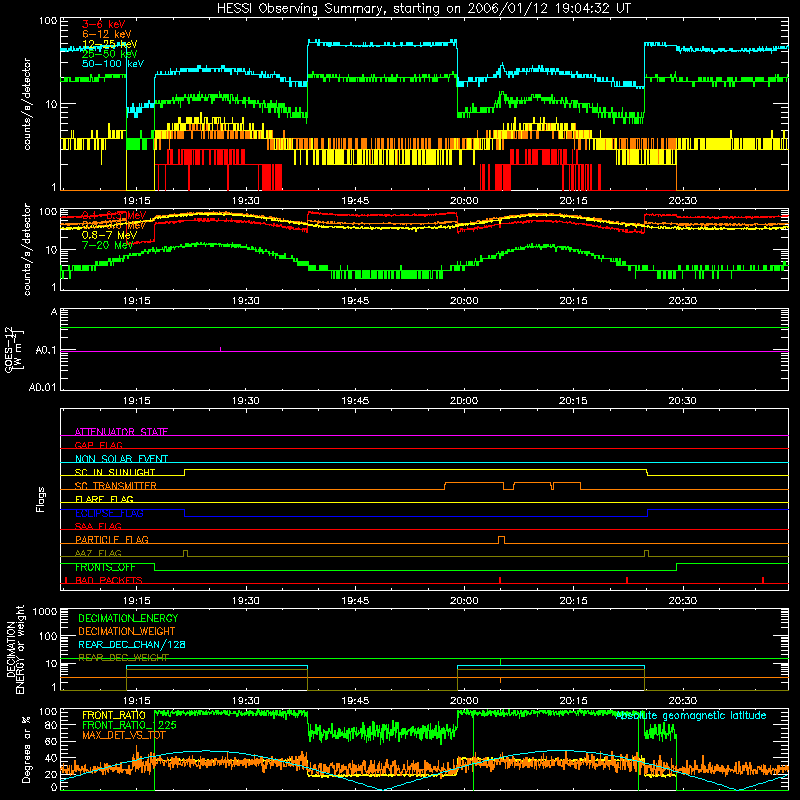Viewport: 800px width, 800px height.
Task: Select the orange SC_TRANSMITTER flag label
Action: click(116, 486)
